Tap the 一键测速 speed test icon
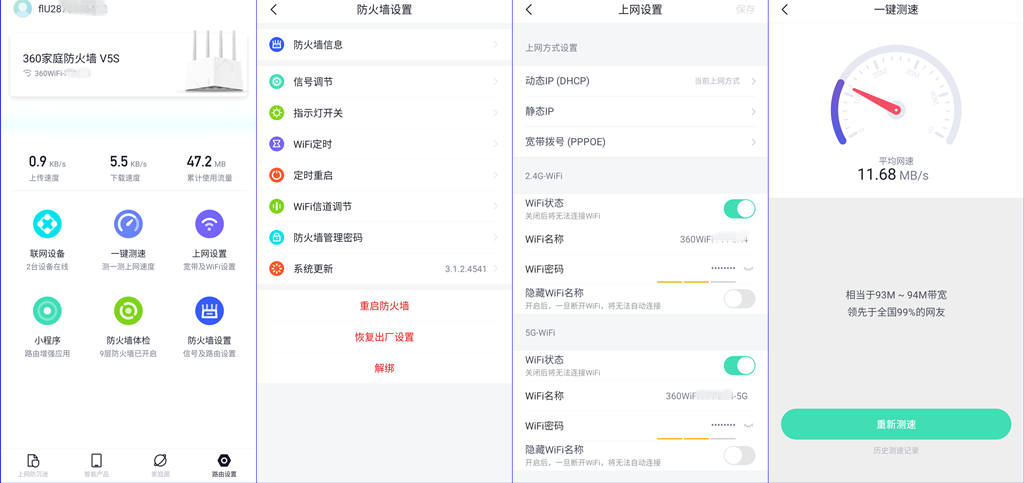Viewport: 1024px width, 483px height. tap(129, 224)
